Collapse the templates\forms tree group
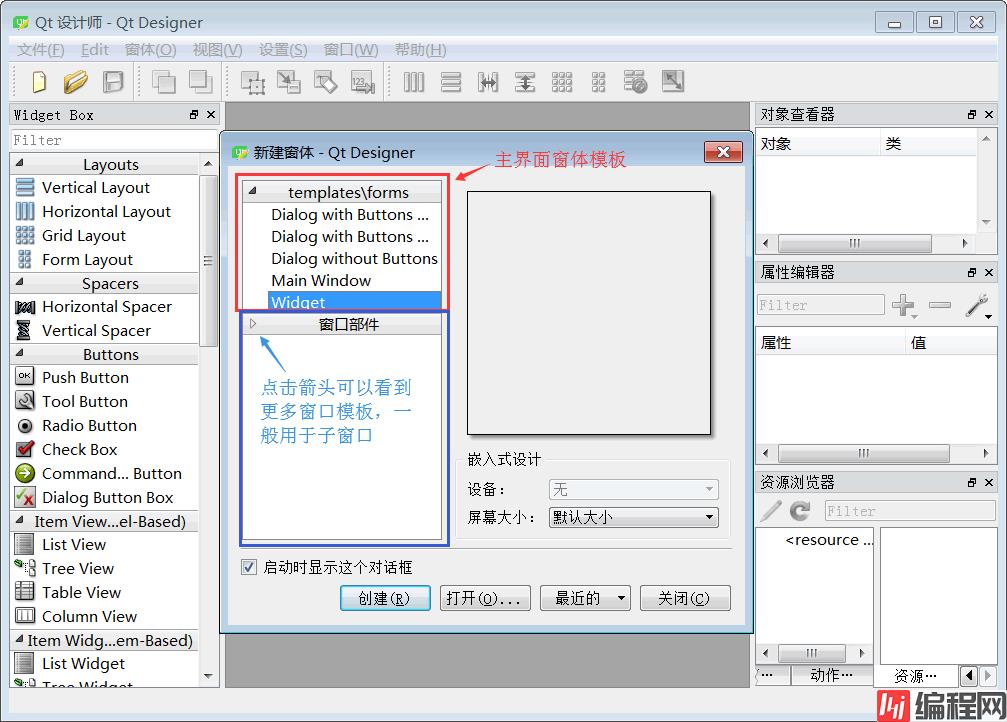 coord(253,191)
